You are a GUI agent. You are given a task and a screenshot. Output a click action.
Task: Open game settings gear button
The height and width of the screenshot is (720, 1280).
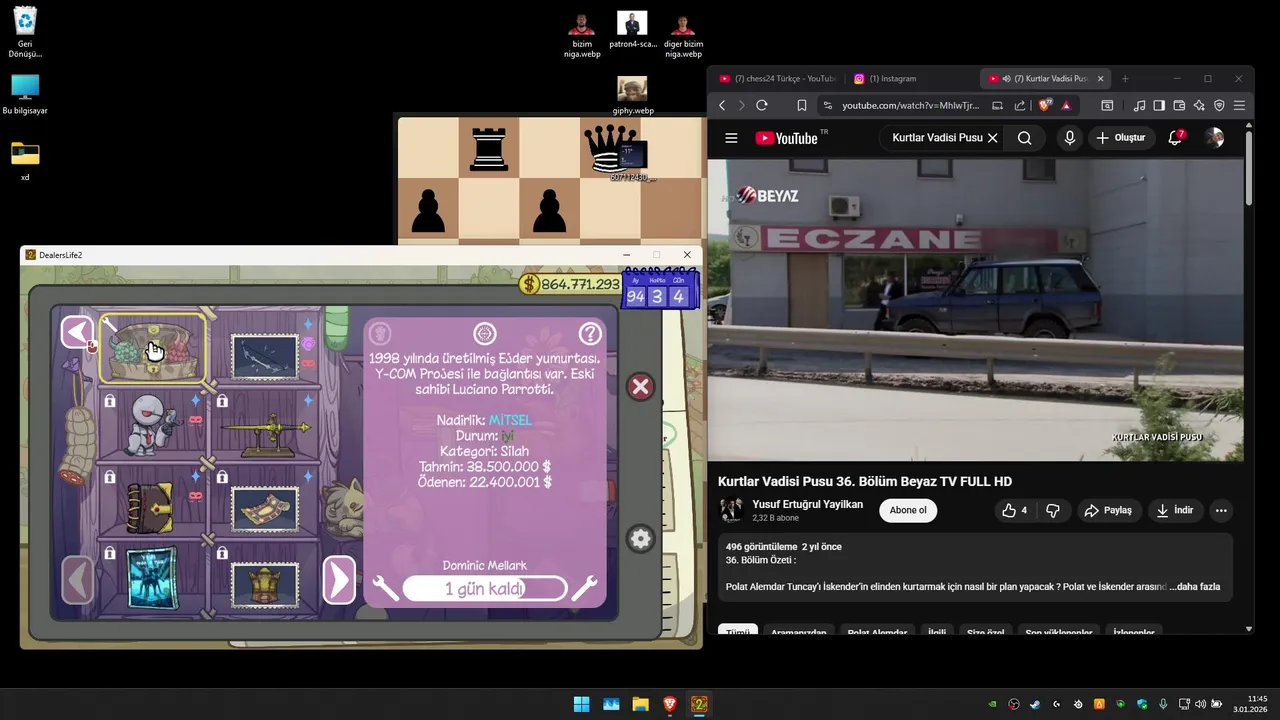641,539
